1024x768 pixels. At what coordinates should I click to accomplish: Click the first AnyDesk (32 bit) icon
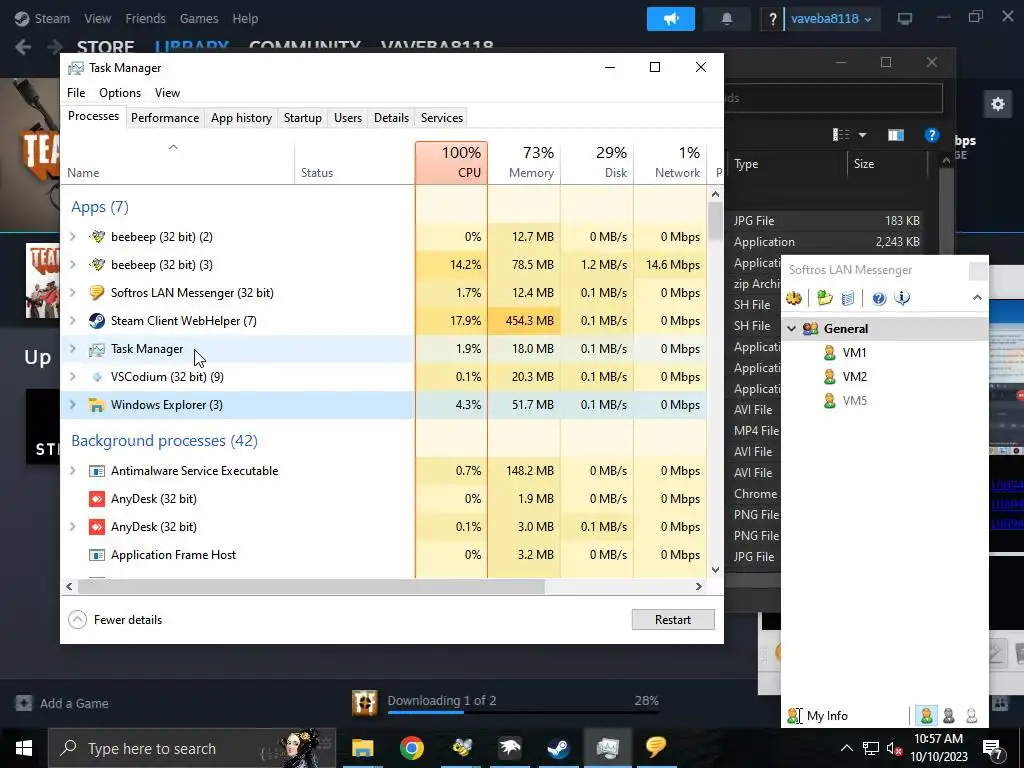point(97,499)
